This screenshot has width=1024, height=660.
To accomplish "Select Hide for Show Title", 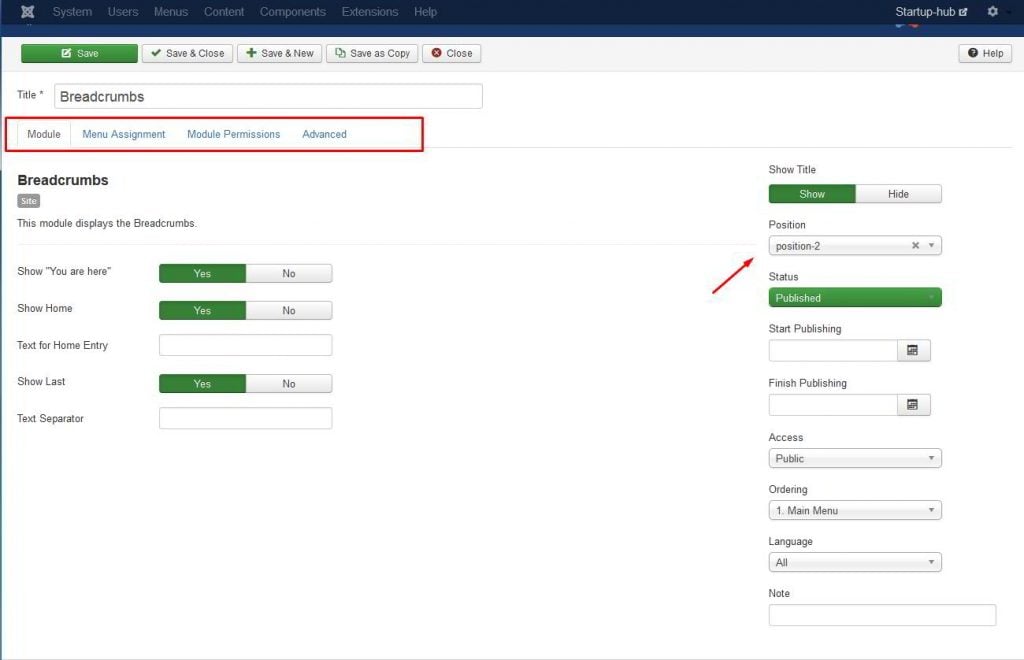I will click(x=898, y=194).
